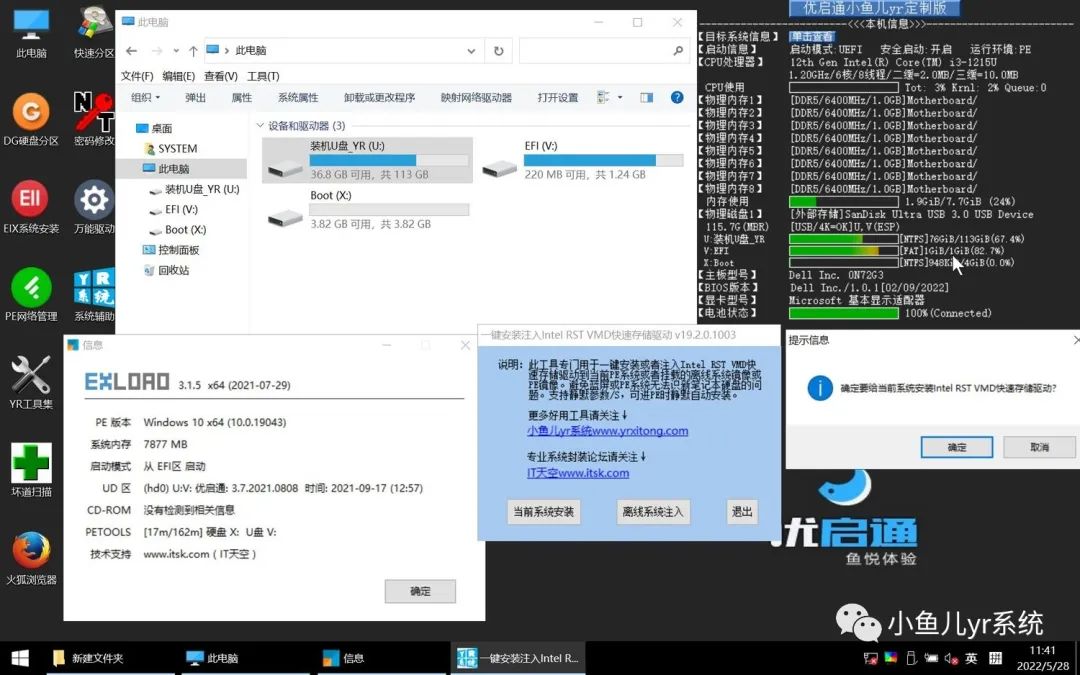Open the 小鱼儿yr系统www.yrxitong.com link
The image size is (1080, 675).
(608, 431)
